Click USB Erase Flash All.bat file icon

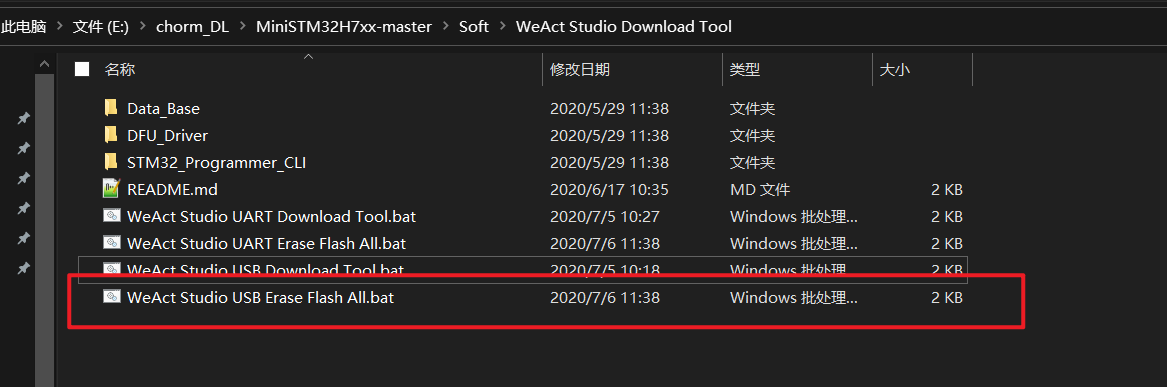(x=112, y=297)
